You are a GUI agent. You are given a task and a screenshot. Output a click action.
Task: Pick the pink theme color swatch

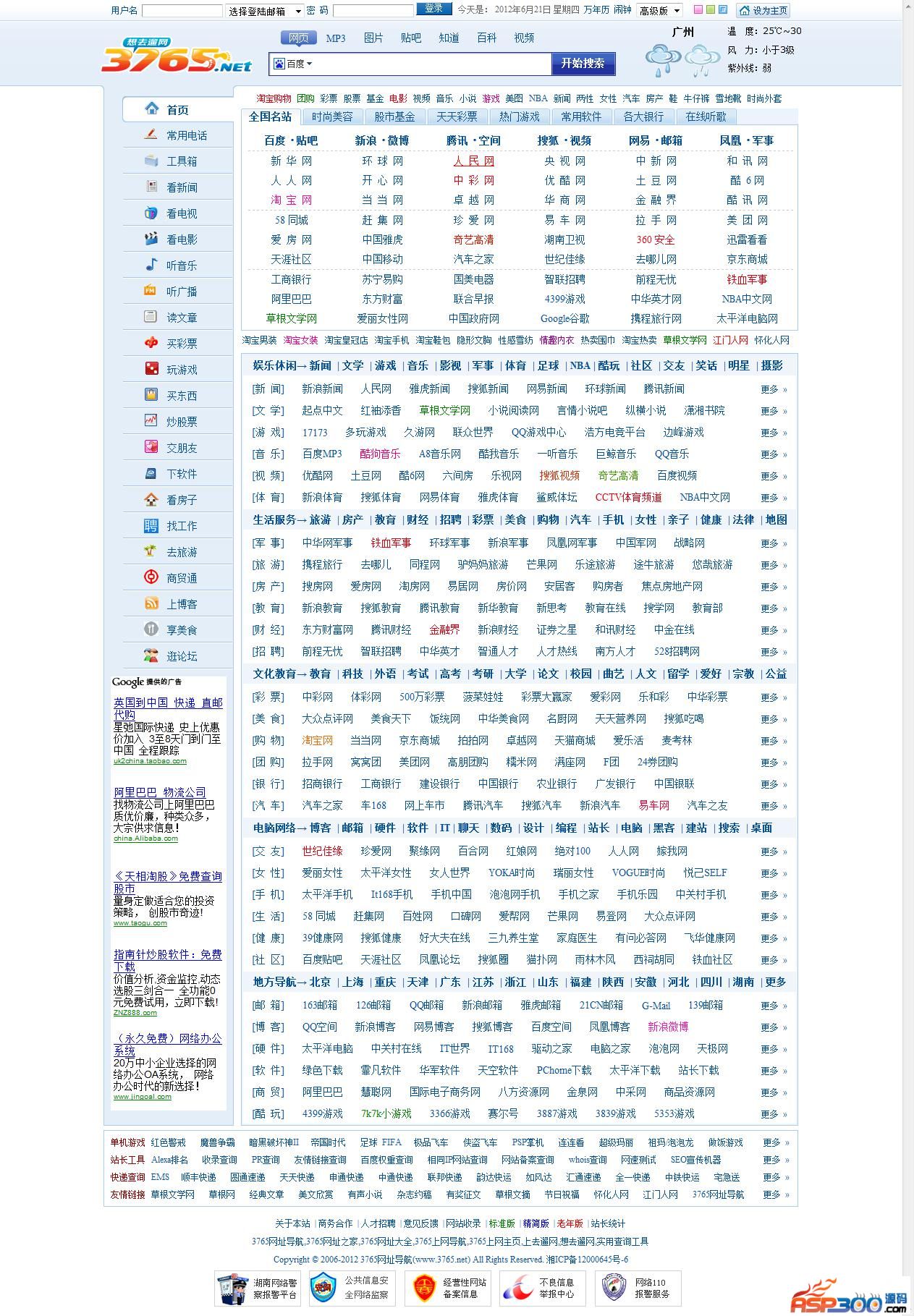tap(698, 10)
